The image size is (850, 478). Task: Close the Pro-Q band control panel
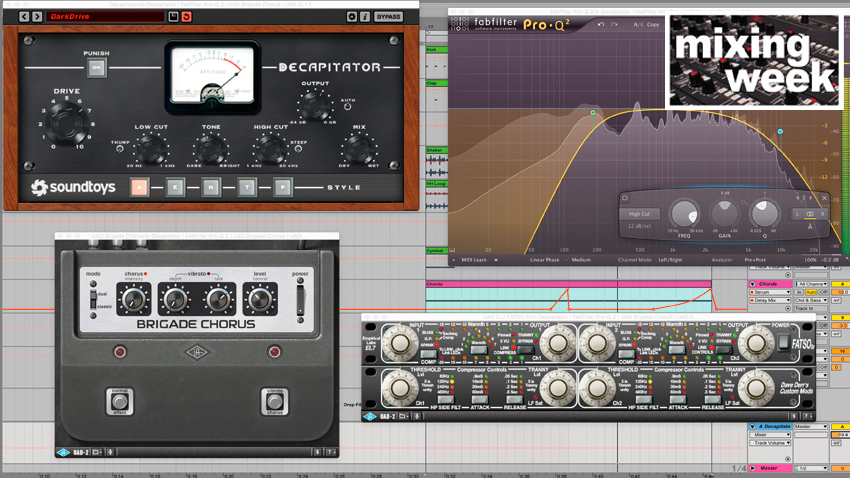[825, 198]
